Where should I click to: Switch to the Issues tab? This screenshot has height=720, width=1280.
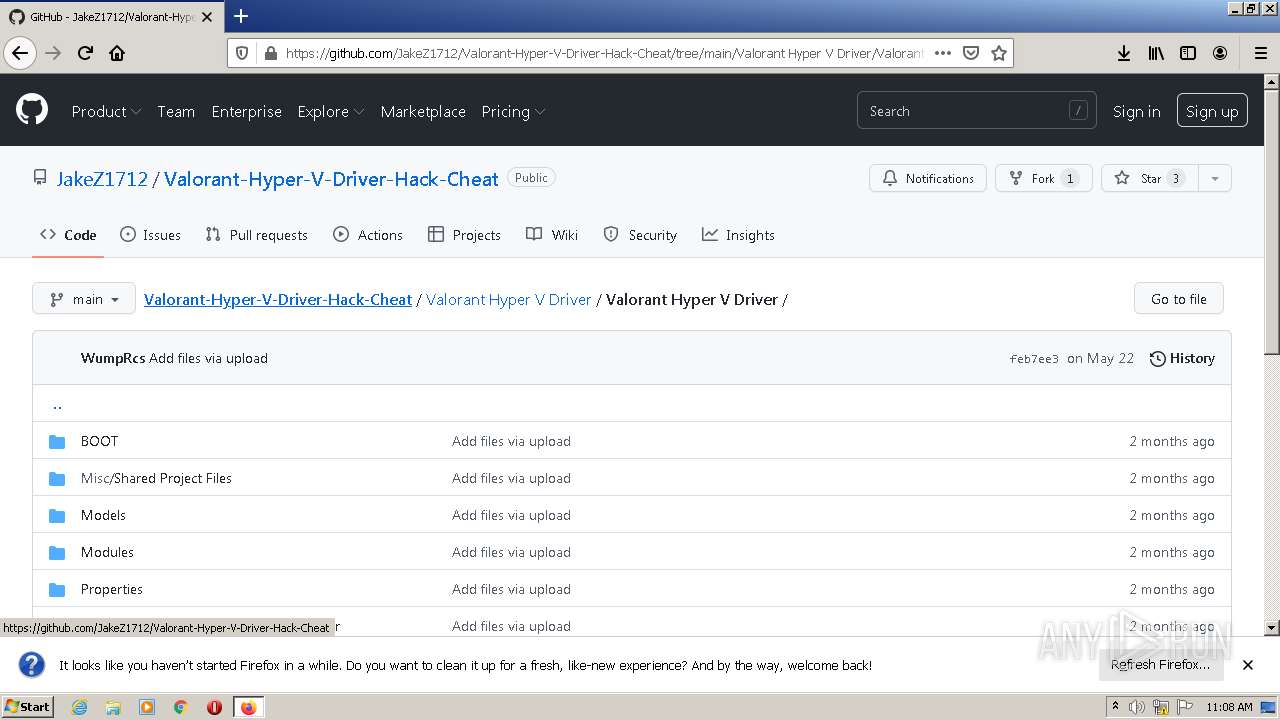click(150, 235)
